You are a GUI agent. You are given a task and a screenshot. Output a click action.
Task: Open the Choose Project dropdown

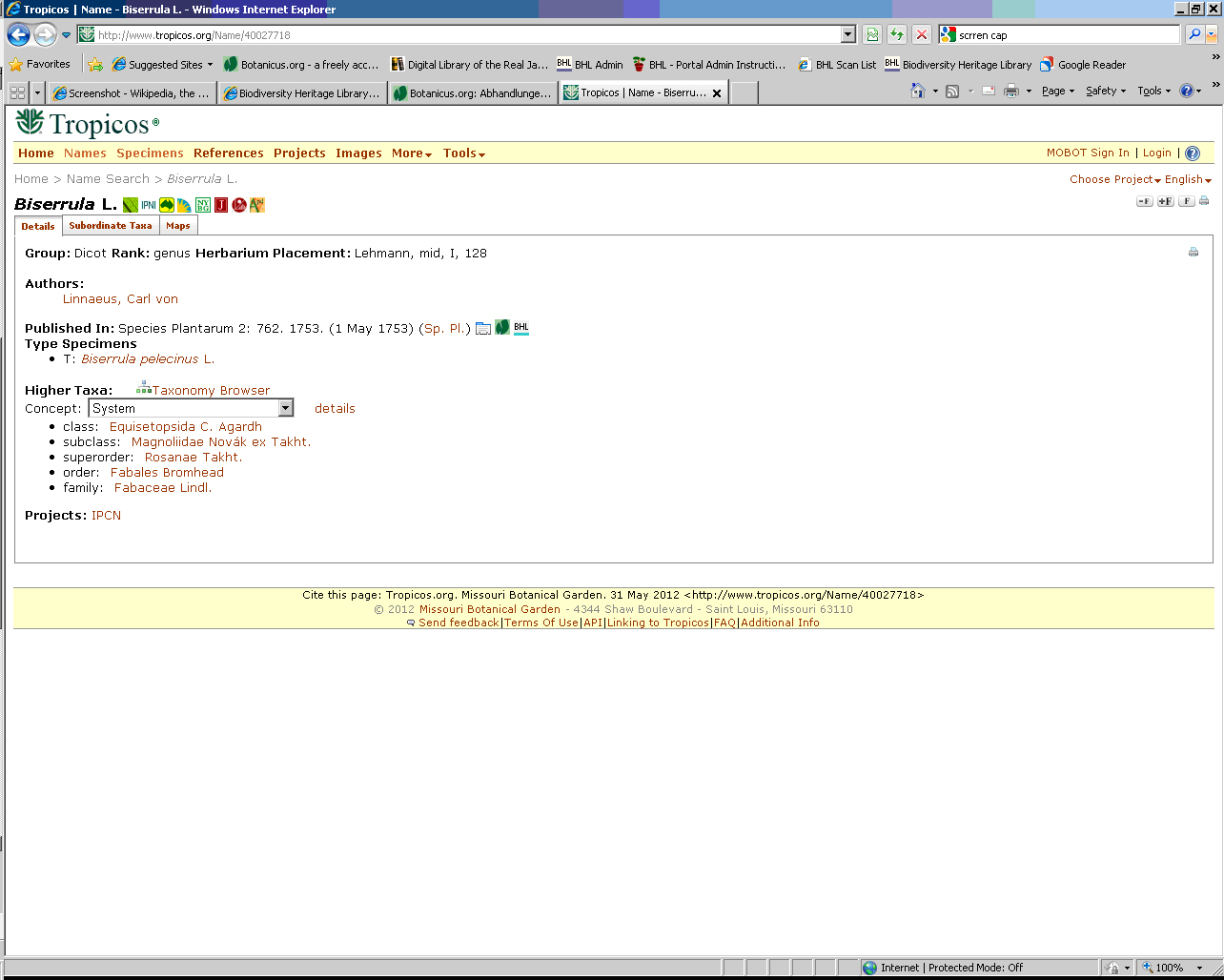1114,179
